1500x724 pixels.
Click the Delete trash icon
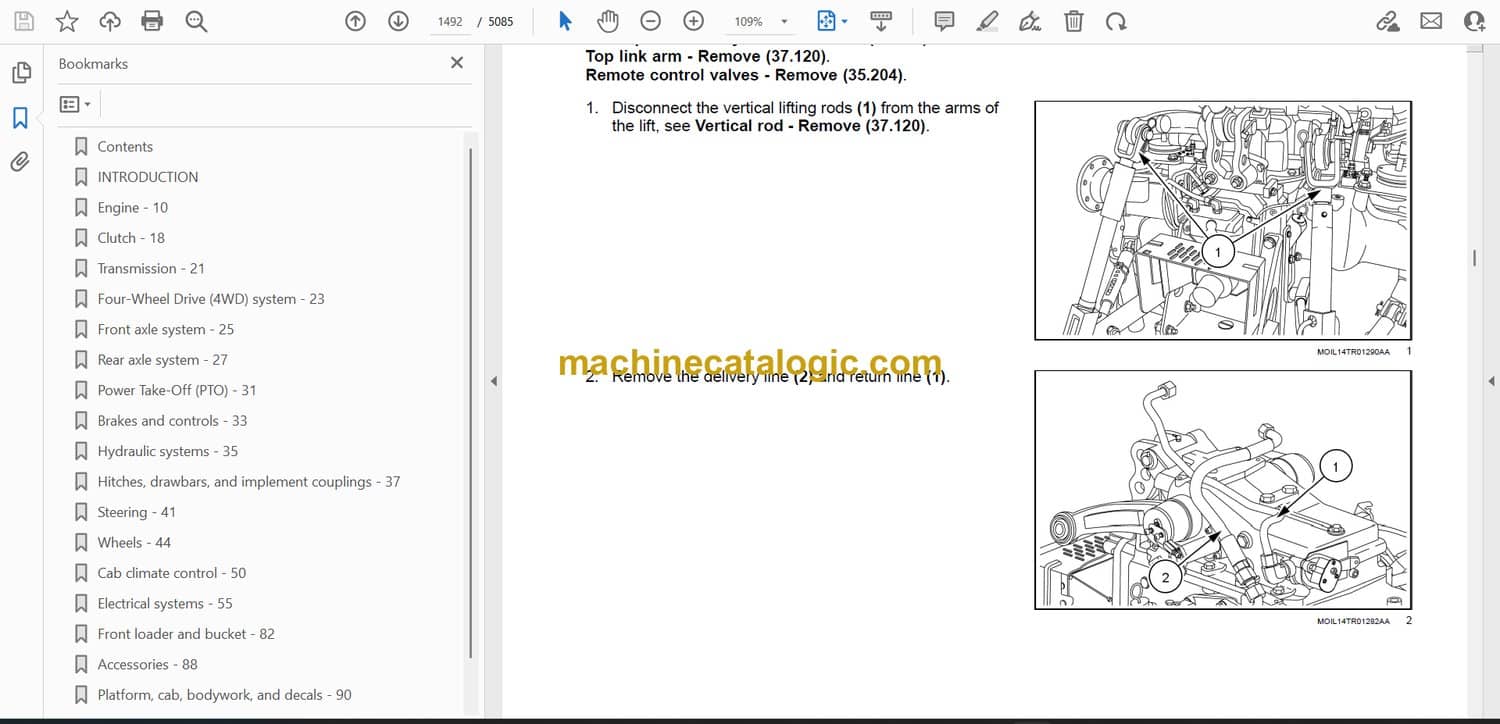click(x=1073, y=21)
